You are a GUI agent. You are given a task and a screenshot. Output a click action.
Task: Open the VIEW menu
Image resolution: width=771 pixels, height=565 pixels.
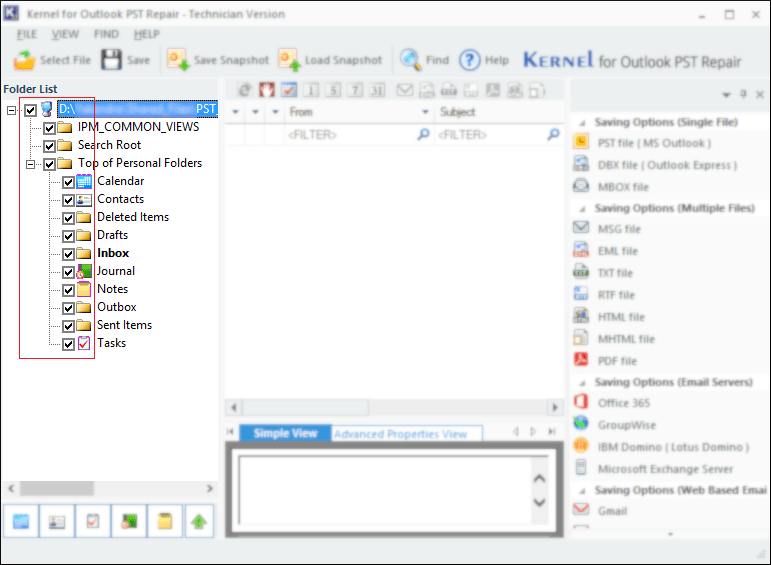65,34
